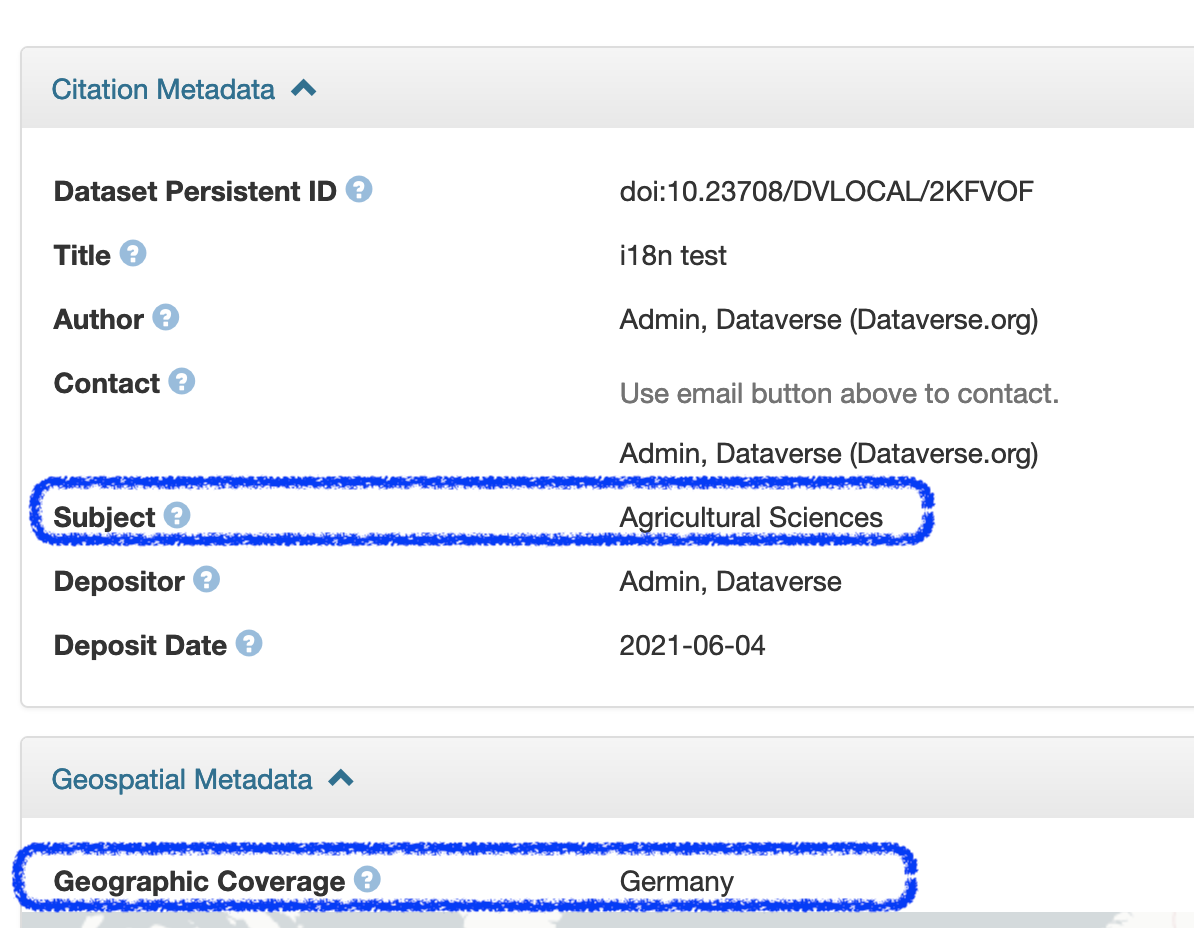Select the DOI value doi:10.23708/DVLOCAL/2KFVOF

pos(826,191)
